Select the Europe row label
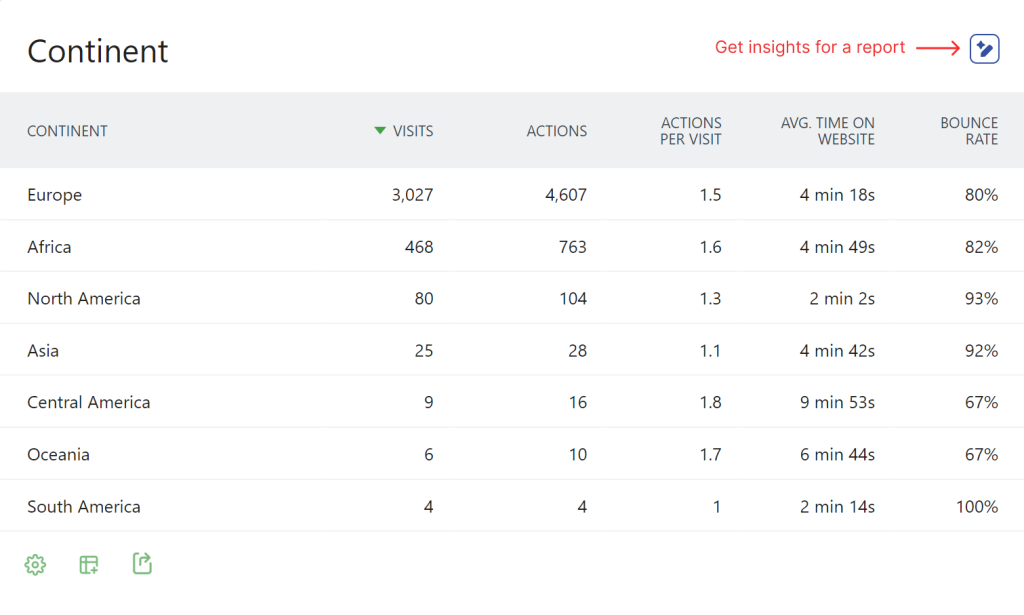The height and width of the screenshot is (615, 1024). [x=55, y=195]
